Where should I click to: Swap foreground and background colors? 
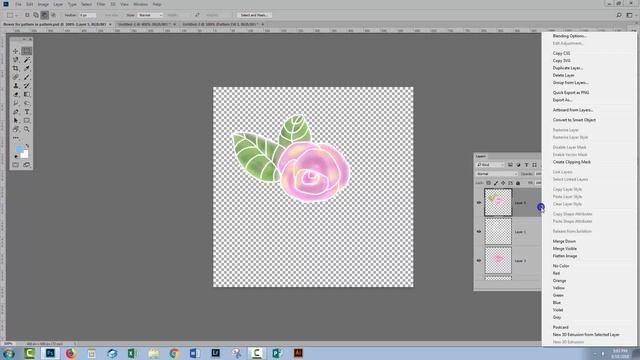[x=27, y=145]
